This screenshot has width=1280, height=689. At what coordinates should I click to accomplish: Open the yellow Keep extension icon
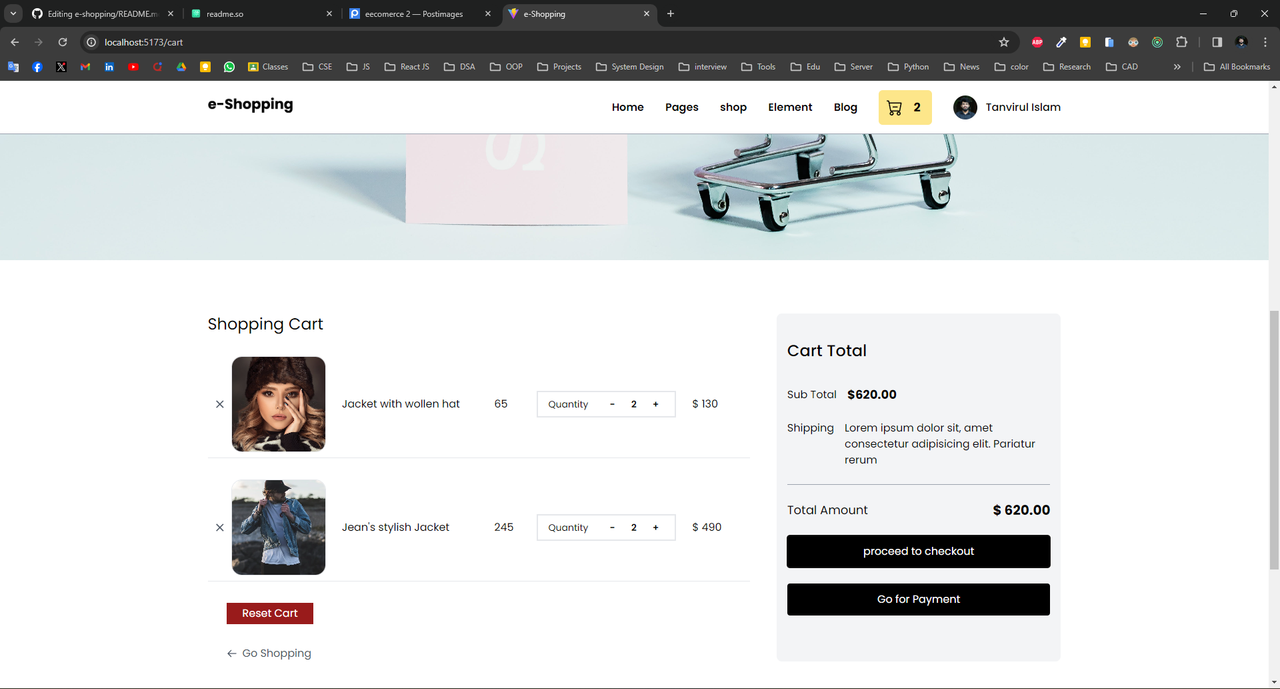pyautogui.click(x=1085, y=42)
